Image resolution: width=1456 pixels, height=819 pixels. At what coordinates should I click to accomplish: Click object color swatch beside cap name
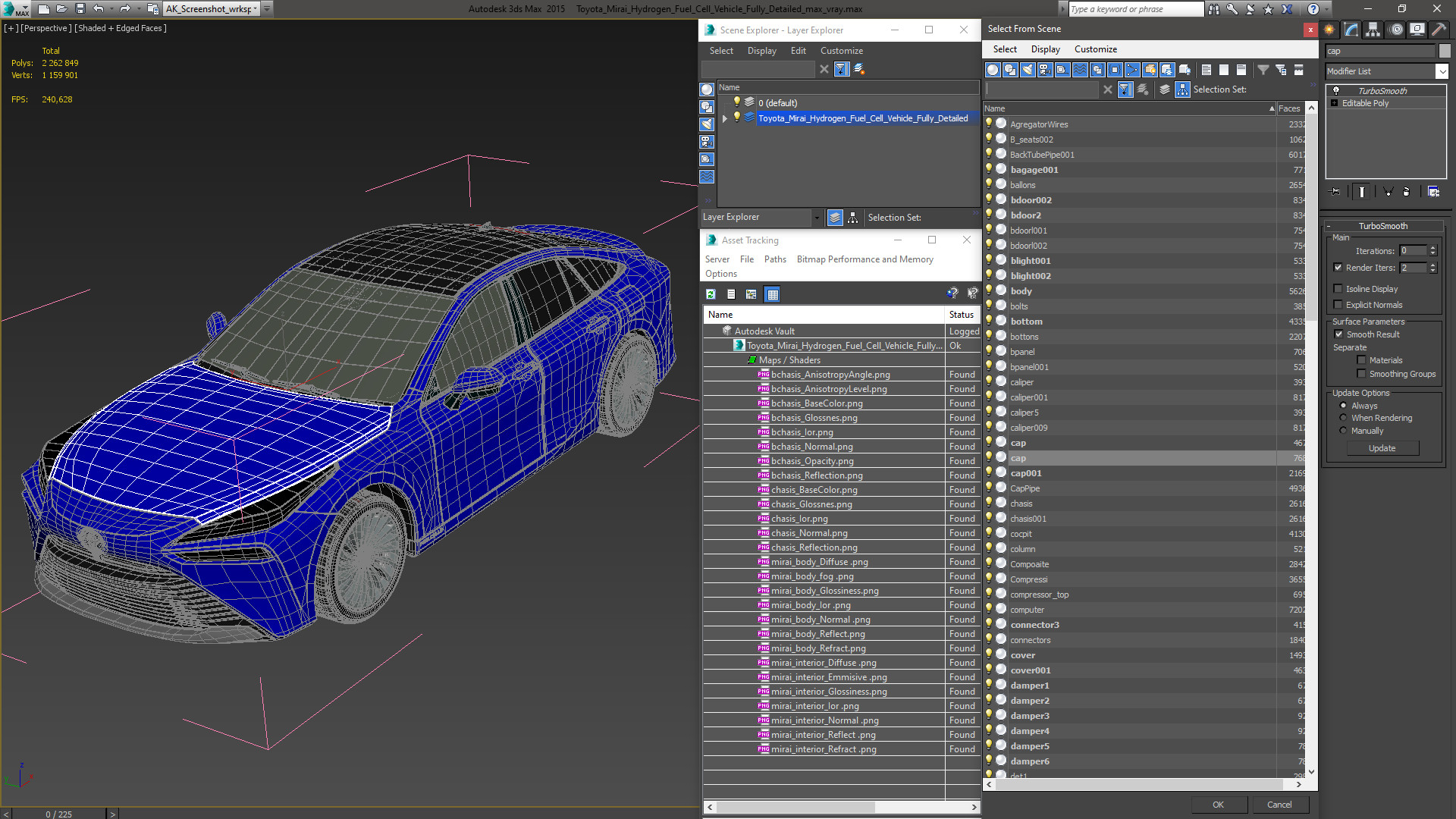click(x=1444, y=51)
